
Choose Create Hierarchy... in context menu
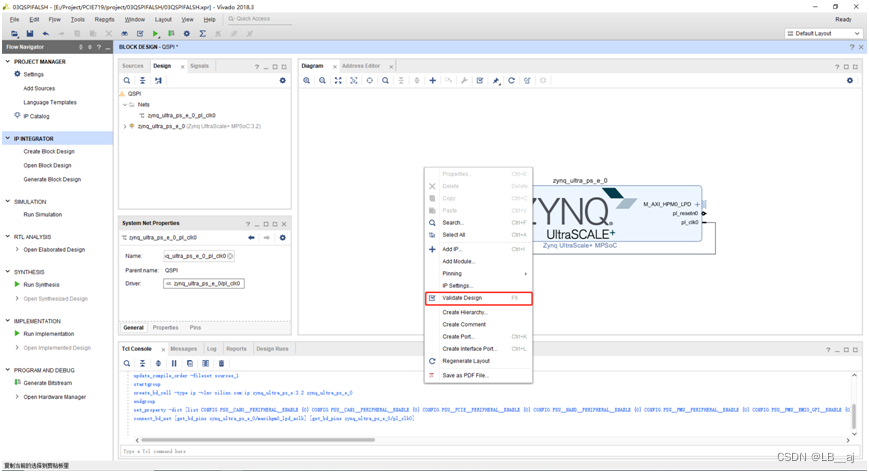point(479,312)
